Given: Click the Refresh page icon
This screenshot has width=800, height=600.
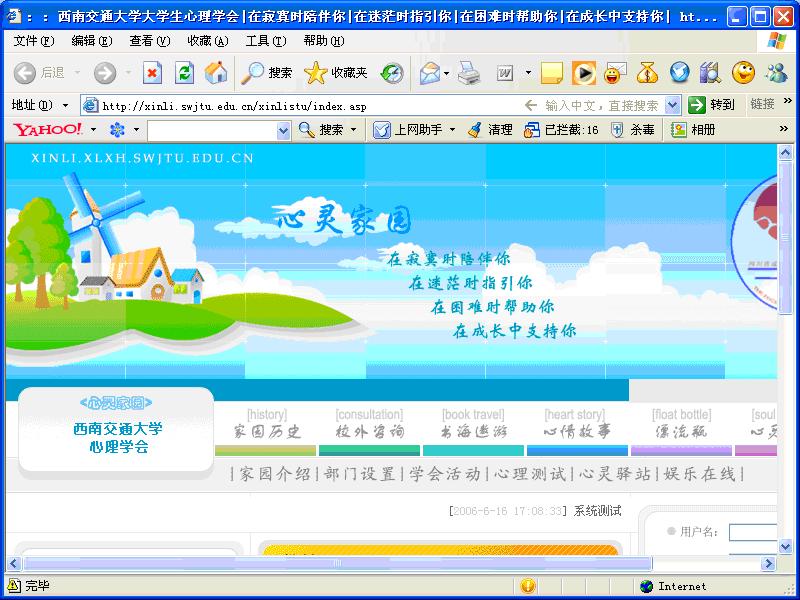Looking at the screenshot, I should (184, 73).
